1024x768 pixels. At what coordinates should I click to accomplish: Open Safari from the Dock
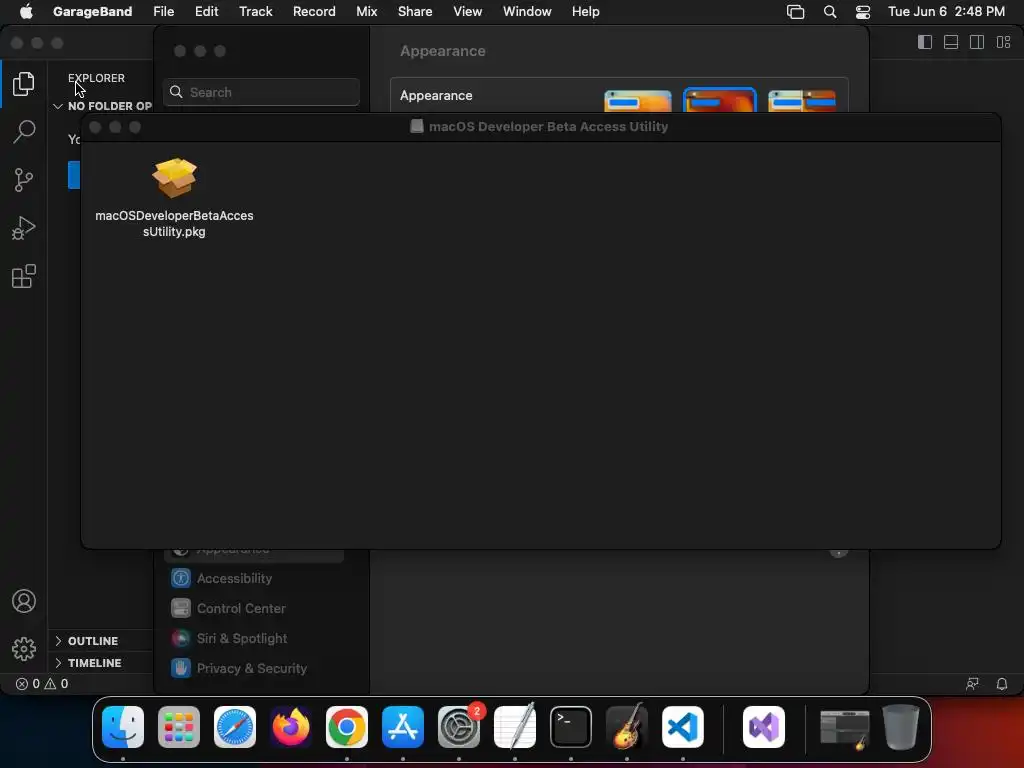(x=235, y=727)
